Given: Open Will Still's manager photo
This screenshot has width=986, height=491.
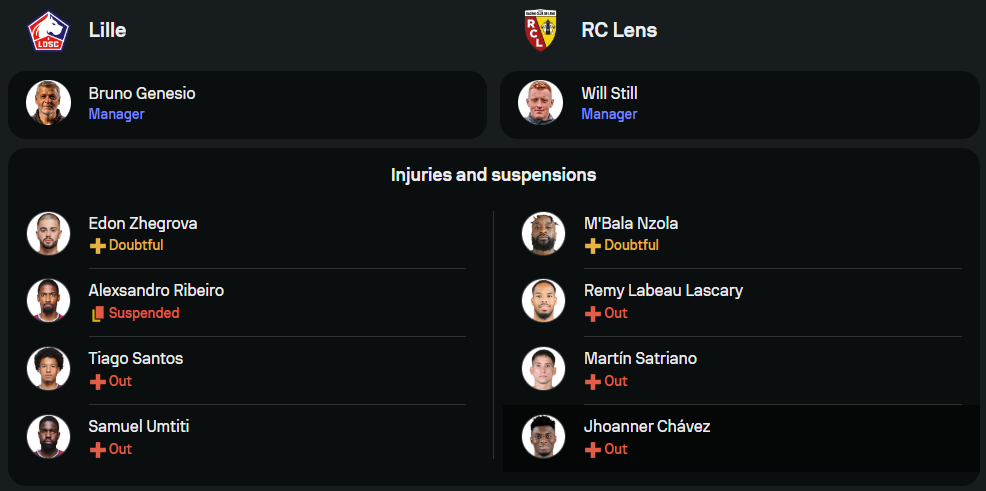Looking at the screenshot, I should coord(540,103).
